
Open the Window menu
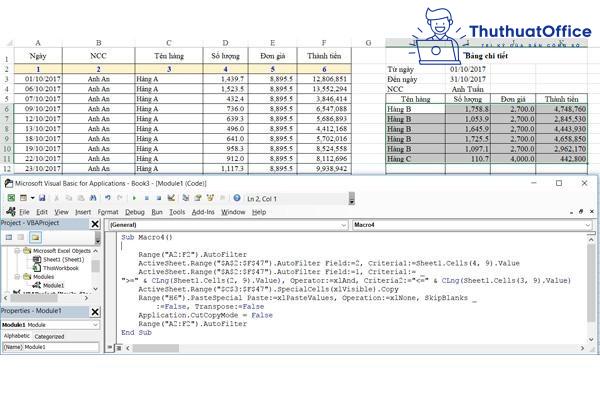[x=233, y=212]
